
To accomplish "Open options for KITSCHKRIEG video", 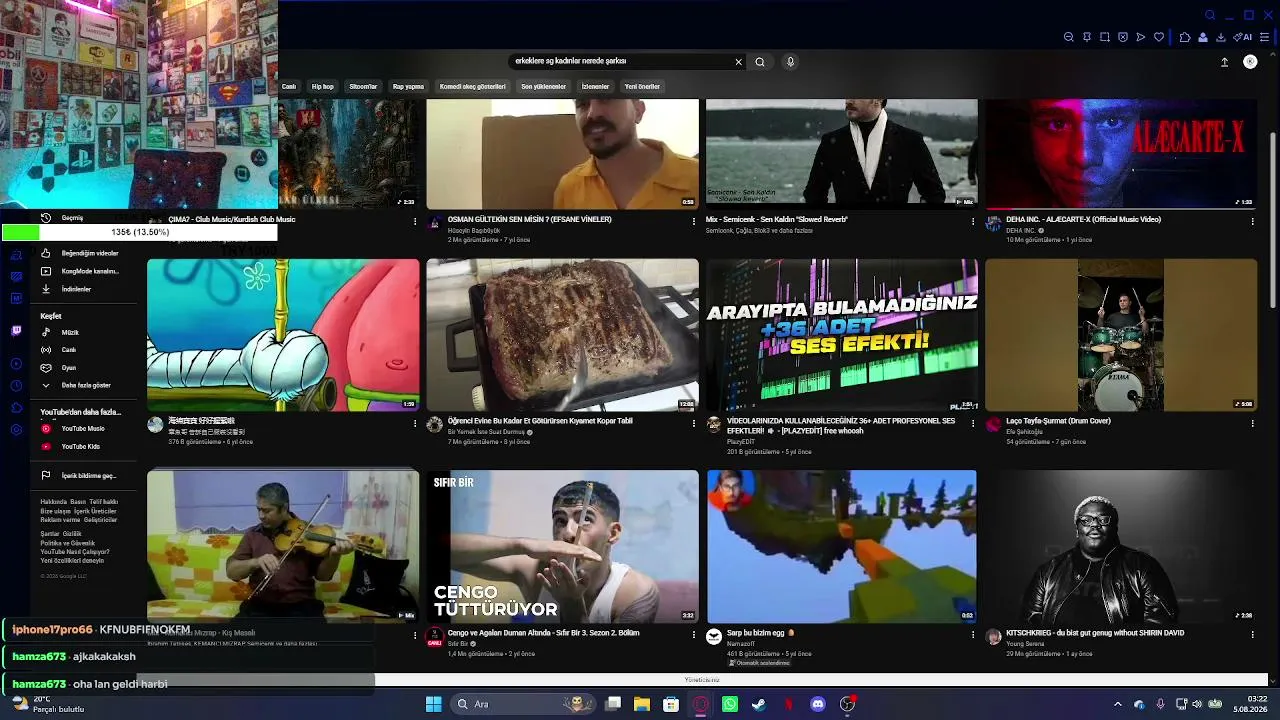I will 1252,635.
